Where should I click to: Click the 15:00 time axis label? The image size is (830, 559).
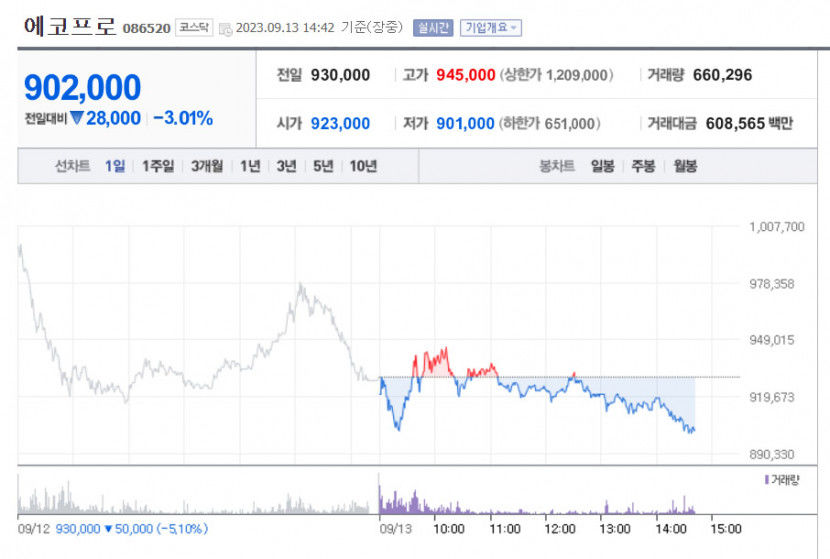726,529
